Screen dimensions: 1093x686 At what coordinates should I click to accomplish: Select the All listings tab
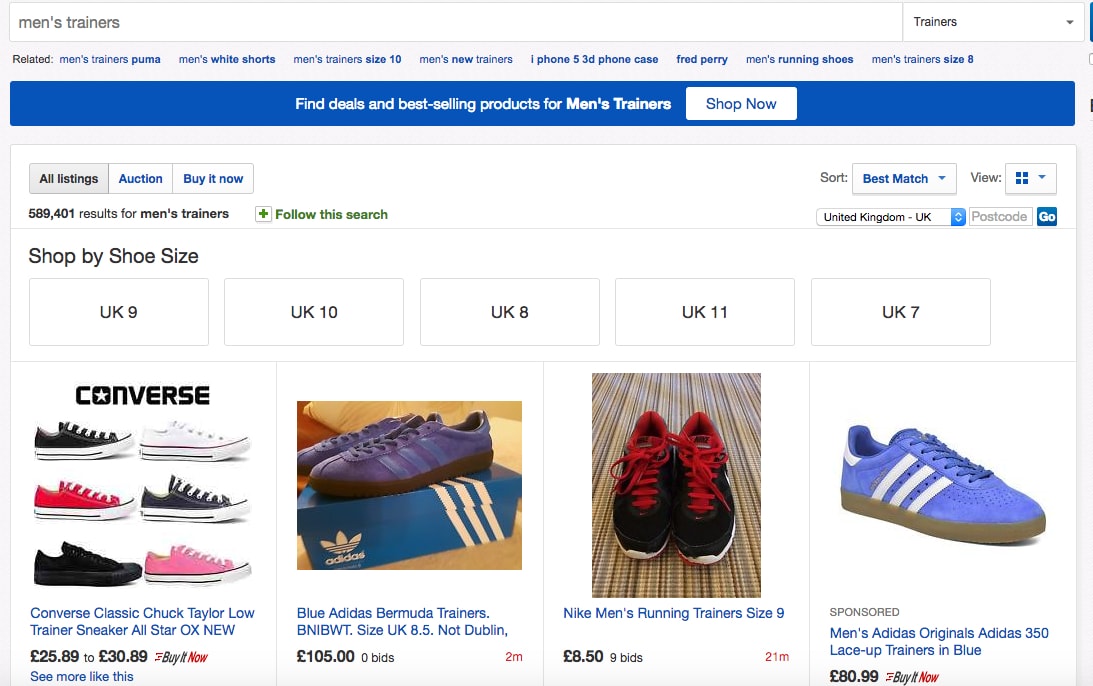point(69,178)
